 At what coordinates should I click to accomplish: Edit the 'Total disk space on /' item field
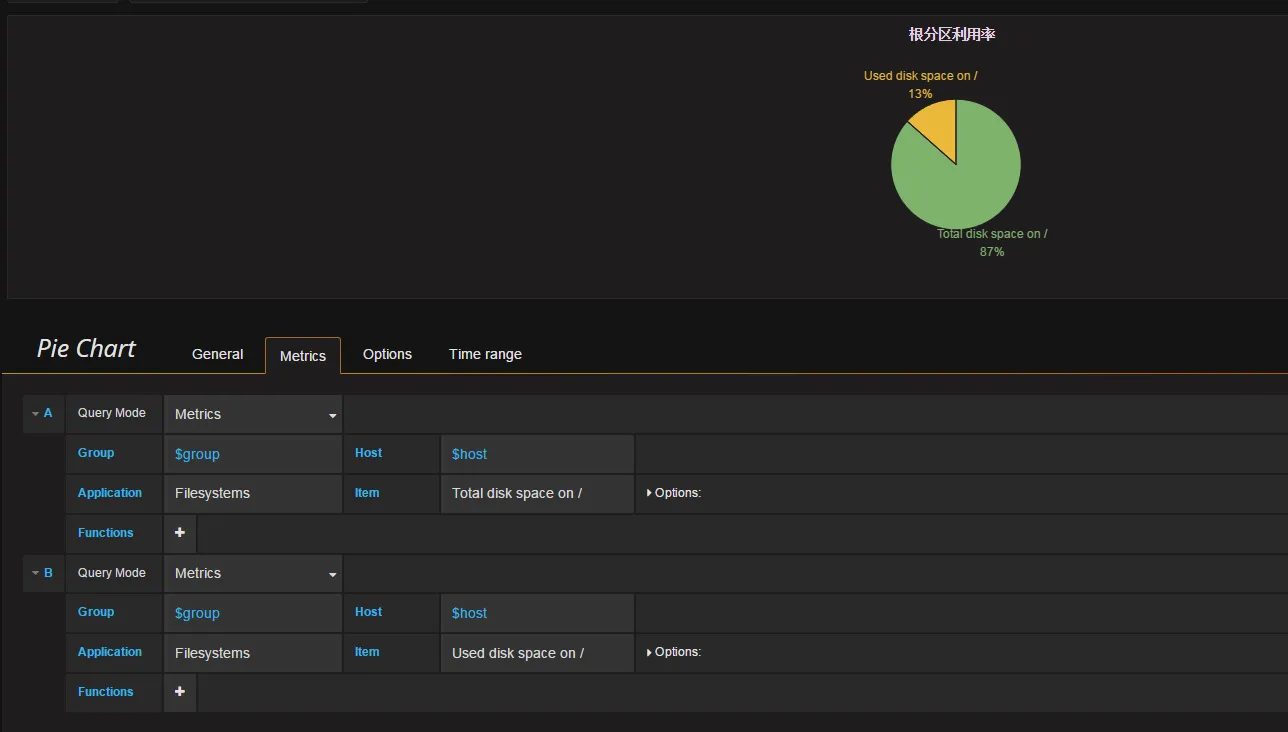(x=537, y=493)
